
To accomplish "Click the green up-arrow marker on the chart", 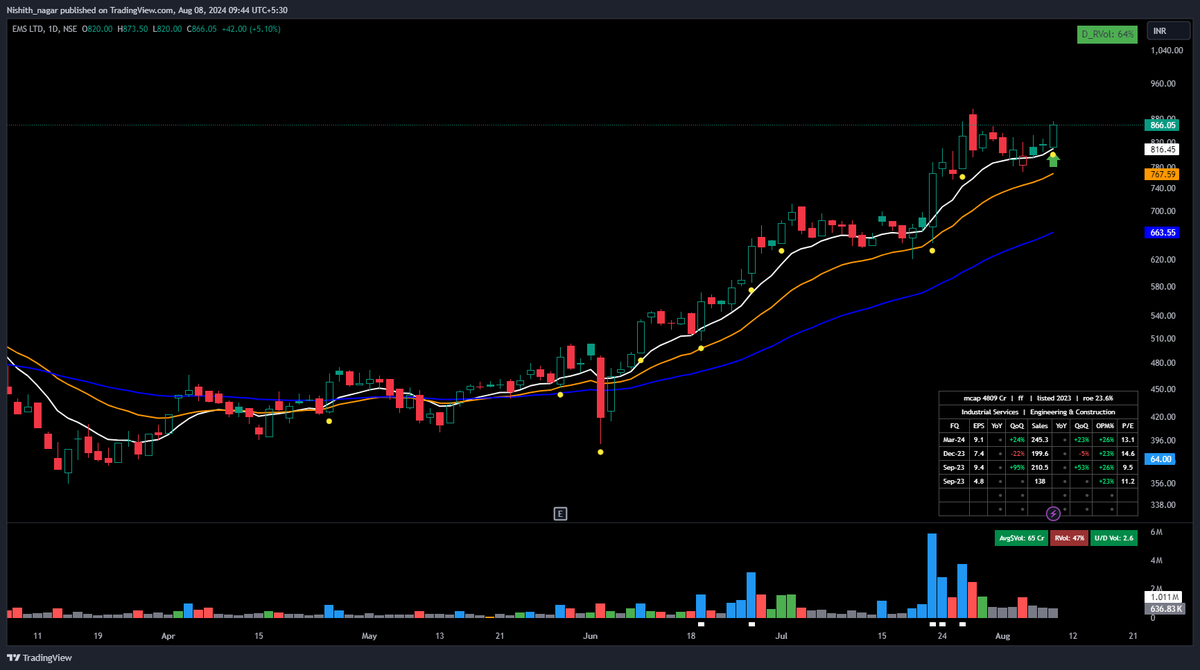I will (x=1054, y=161).
